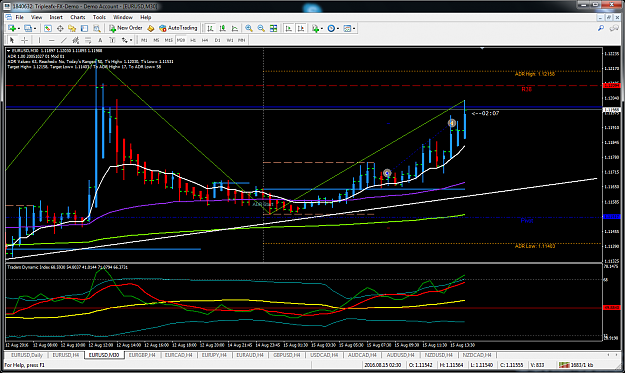Zoom out on the chart
This screenshot has width=625, height=373.
tap(261, 28)
